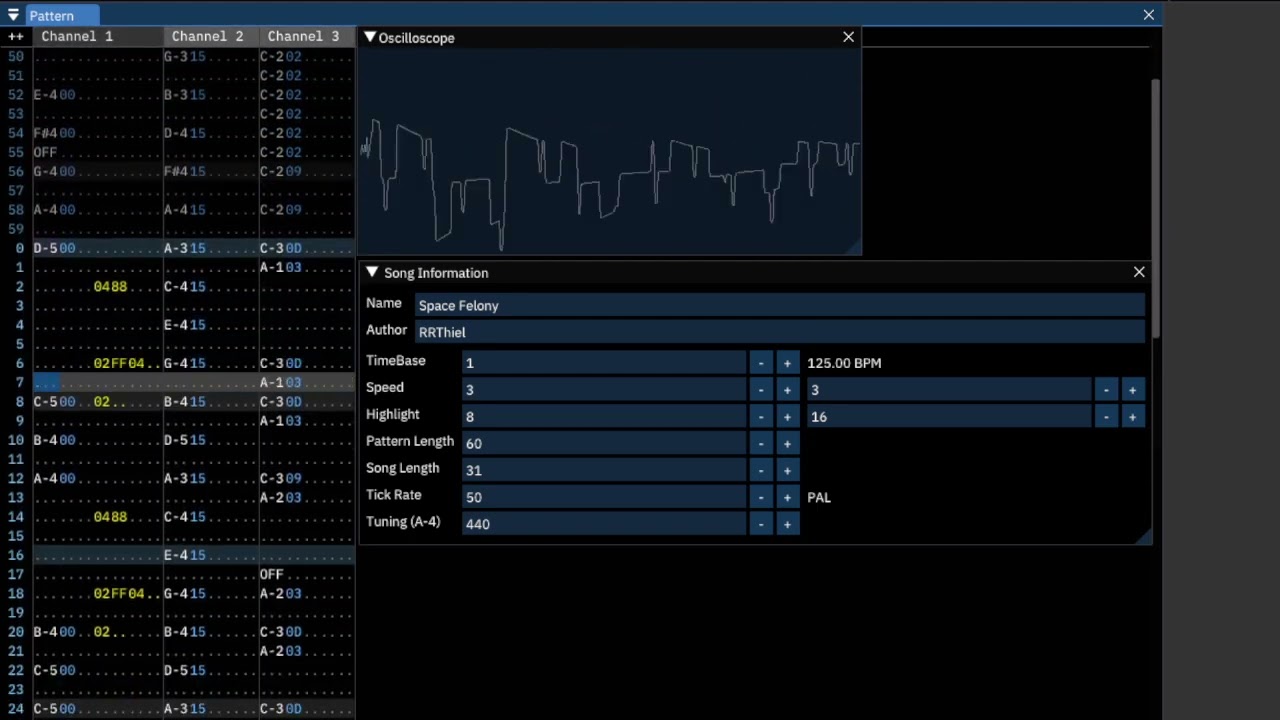The image size is (1280, 720).
Task: Decrease TimeBase with minus button
Action: click(x=761, y=363)
